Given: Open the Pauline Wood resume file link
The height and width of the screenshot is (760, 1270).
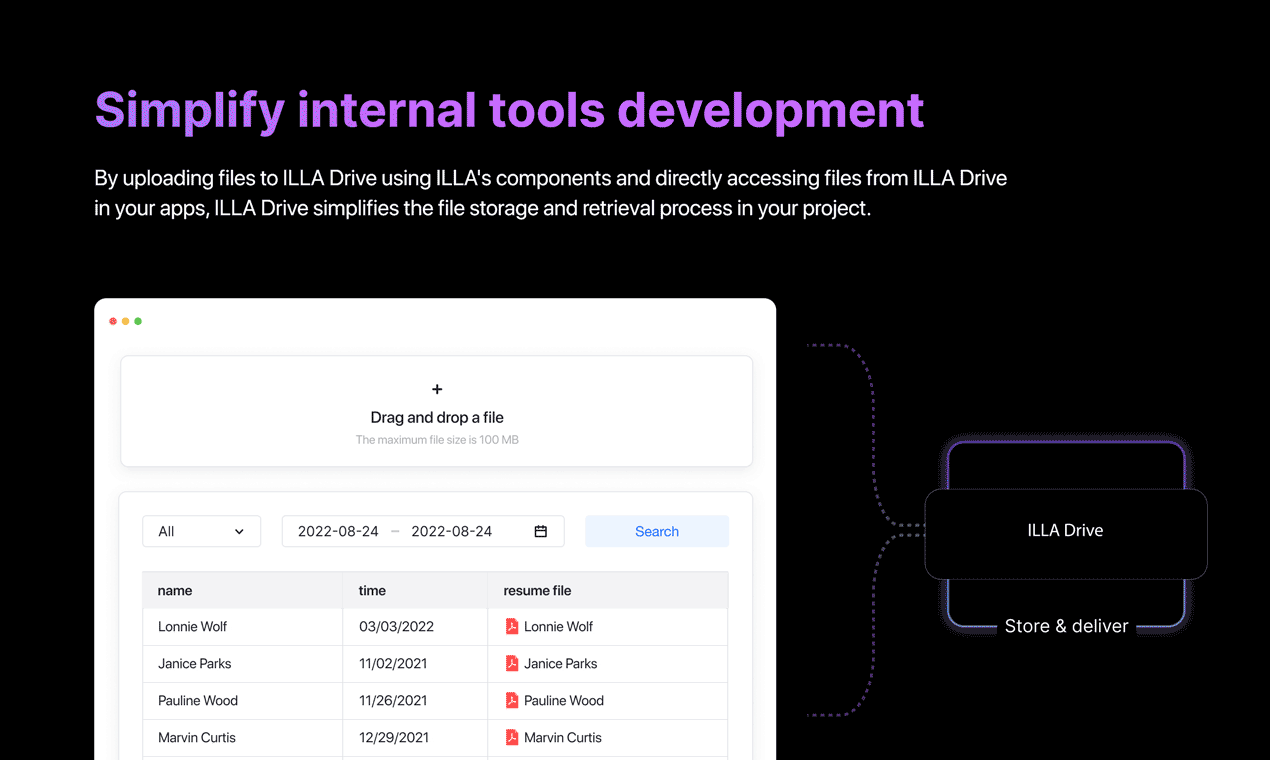Looking at the screenshot, I should tap(564, 700).
